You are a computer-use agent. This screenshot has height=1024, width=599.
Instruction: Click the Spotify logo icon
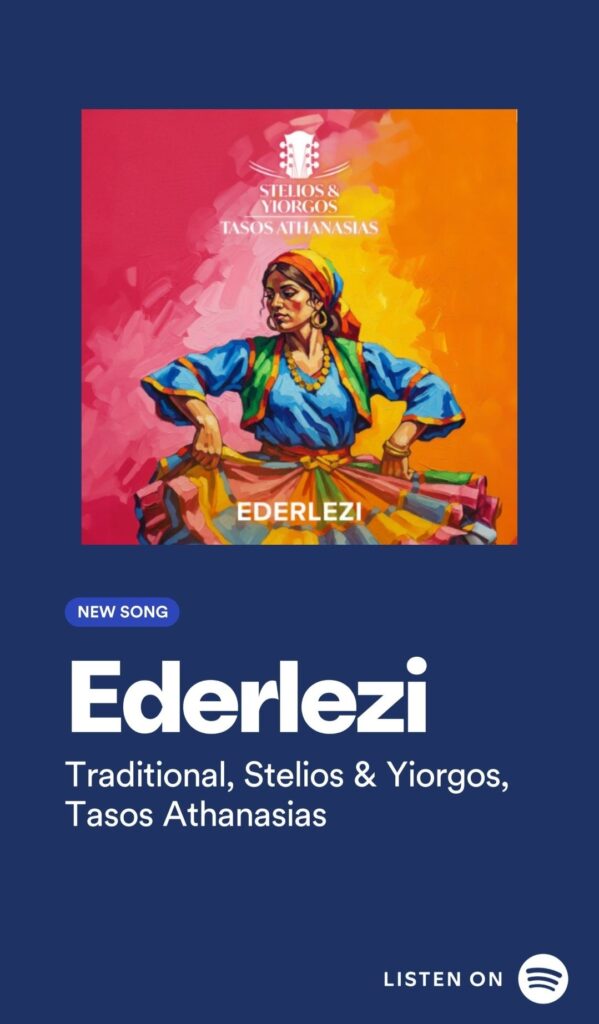pyautogui.click(x=543, y=978)
